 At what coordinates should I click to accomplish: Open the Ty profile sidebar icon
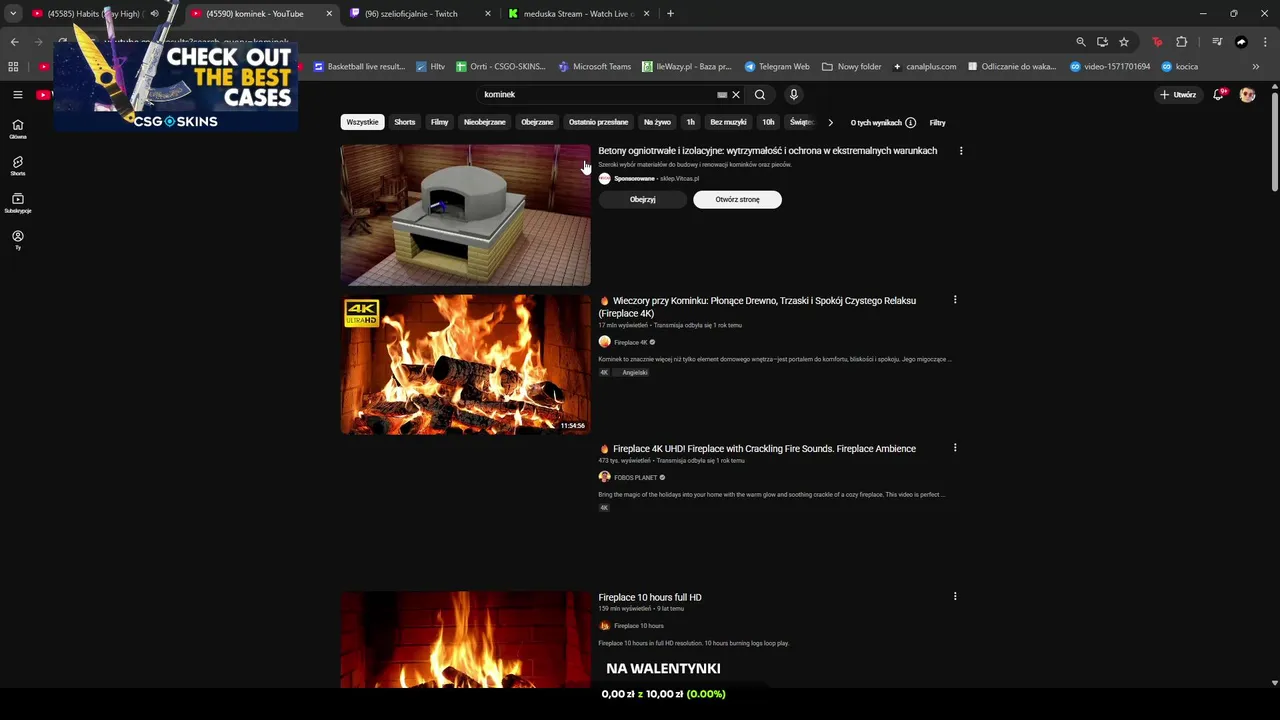click(x=18, y=240)
